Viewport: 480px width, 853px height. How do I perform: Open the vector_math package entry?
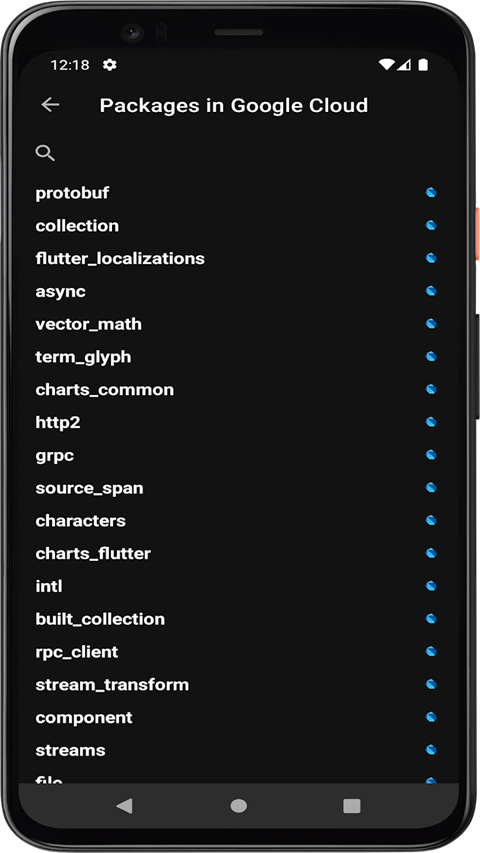click(x=89, y=324)
